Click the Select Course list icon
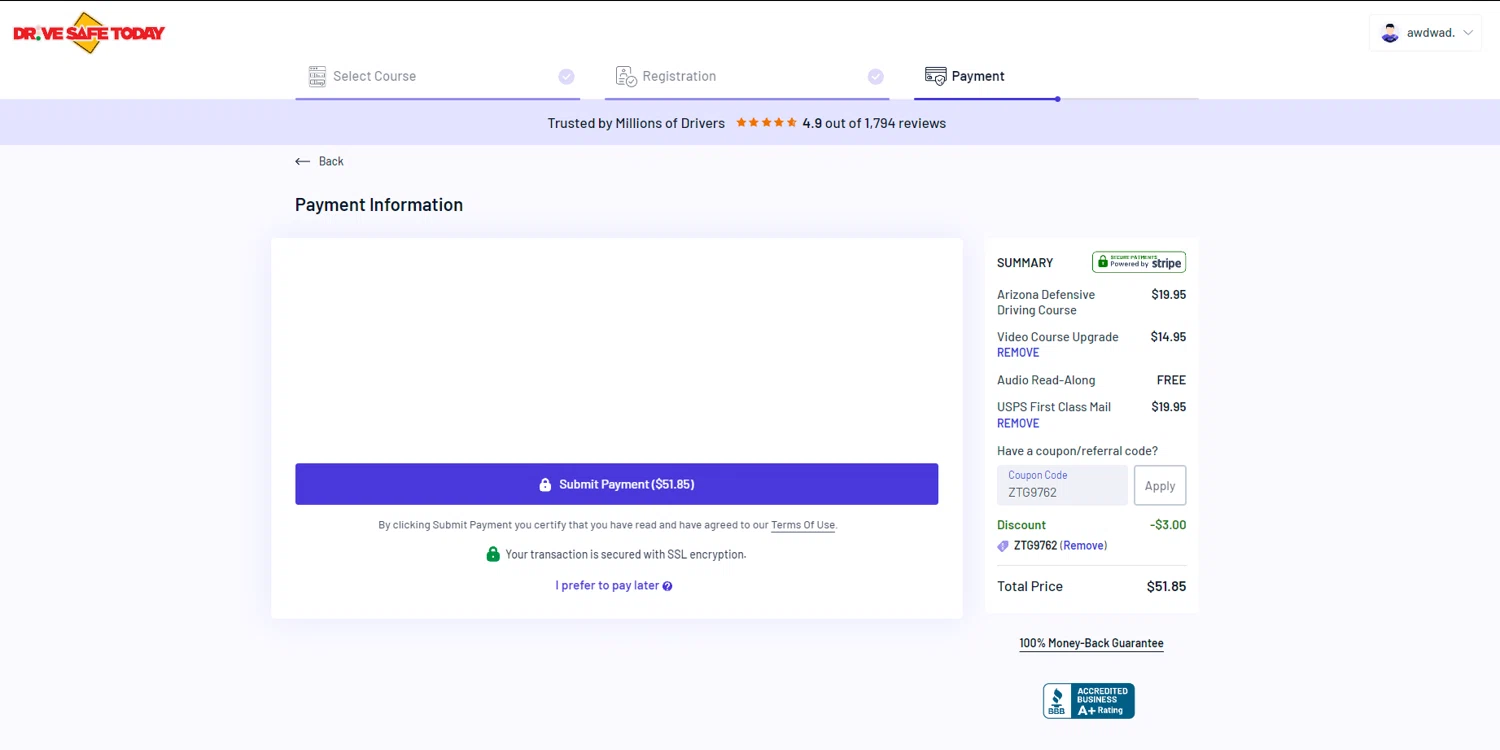 coord(317,76)
